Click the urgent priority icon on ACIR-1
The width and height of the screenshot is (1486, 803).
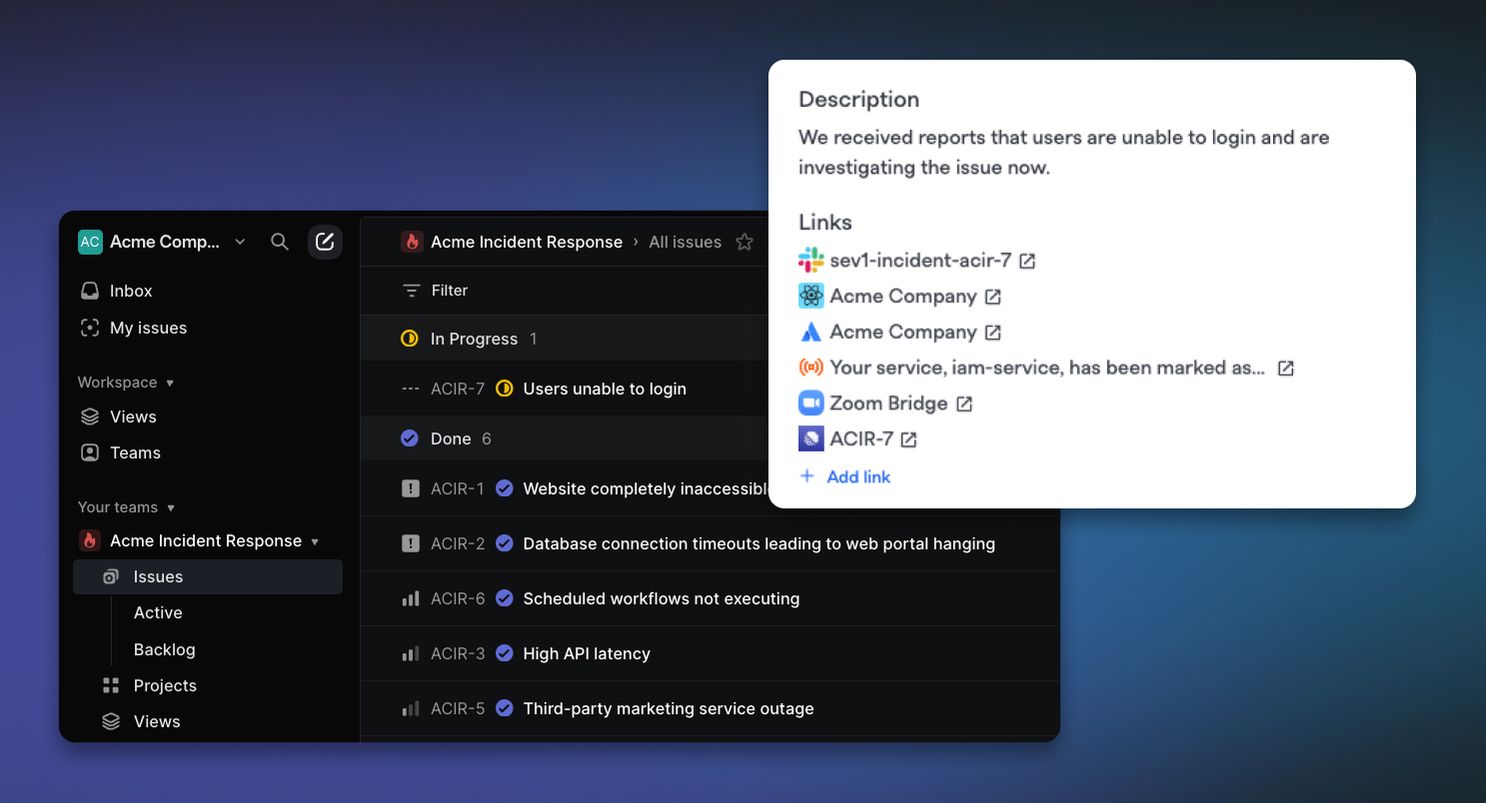click(x=410, y=489)
